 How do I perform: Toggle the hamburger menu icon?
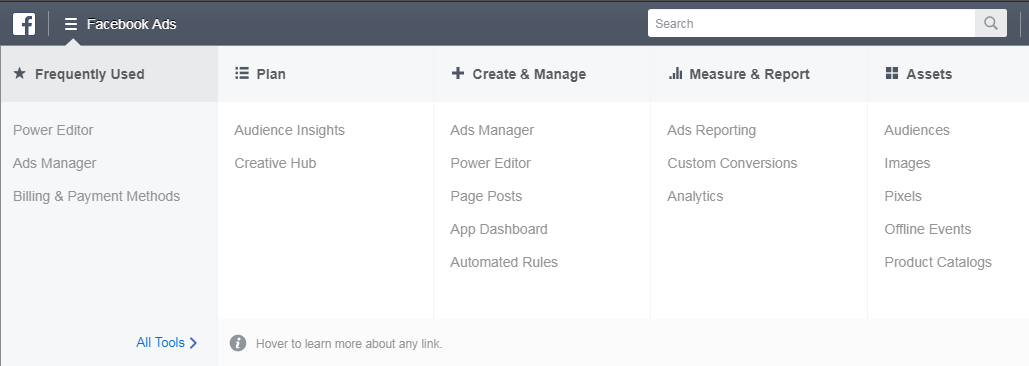(x=71, y=24)
